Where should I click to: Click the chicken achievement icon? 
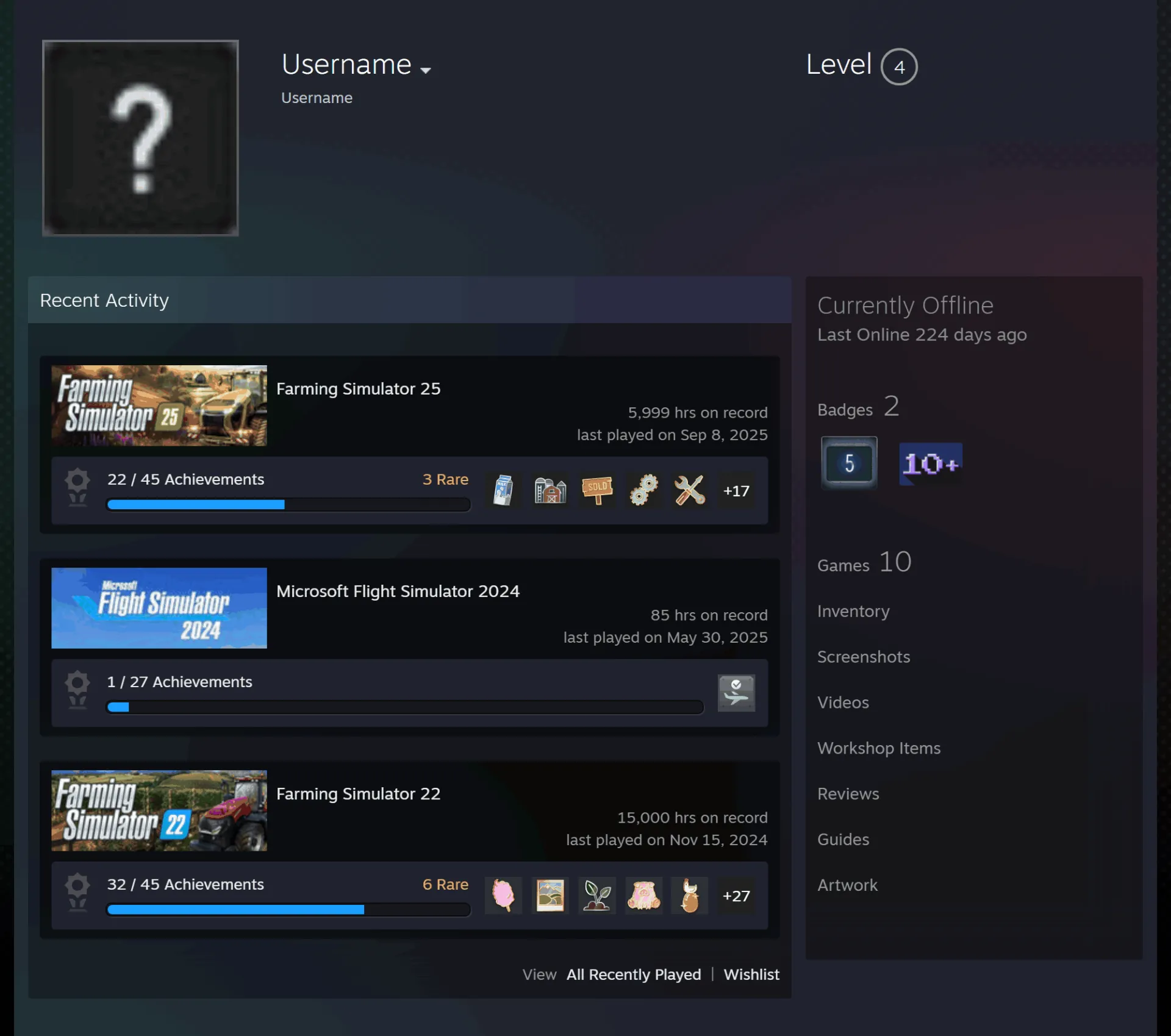coord(690,895)
